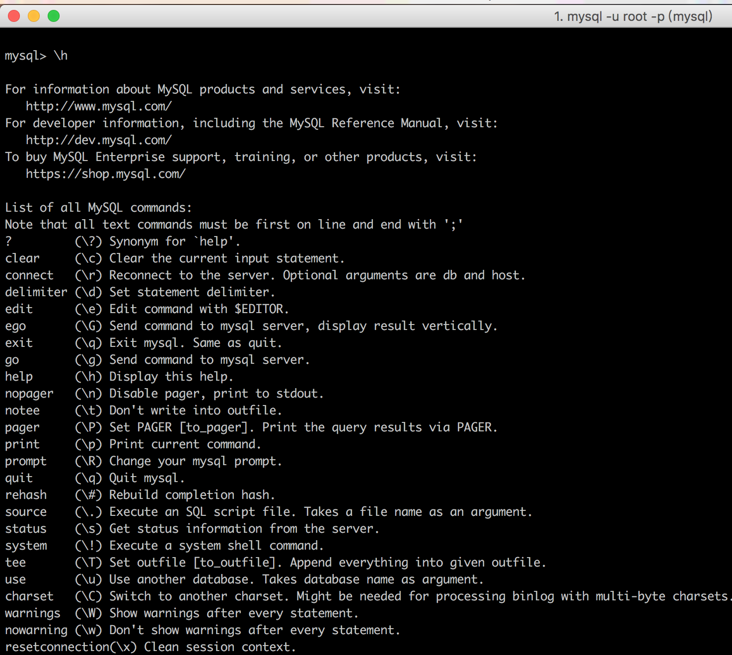Viewport: 732px width, 655px height.
Task: Click the window title 'mysql -u root -p (mysql)'
Action: pyautogui.click(x=633, y=17)
